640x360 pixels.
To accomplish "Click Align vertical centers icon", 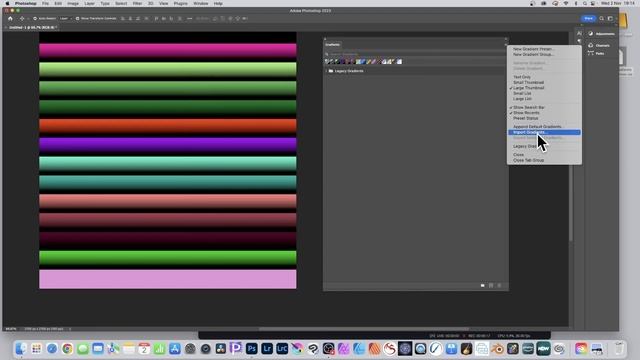I will [164, 18].
